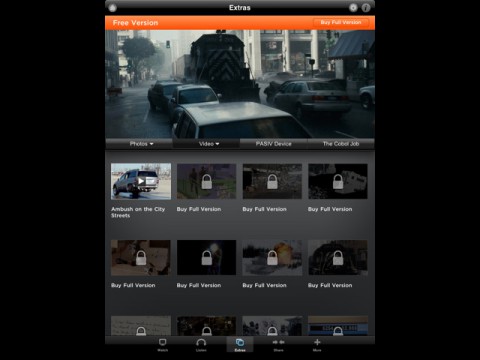
Task: Click the 'Free Version' banner label
Action: pos(135,23)
